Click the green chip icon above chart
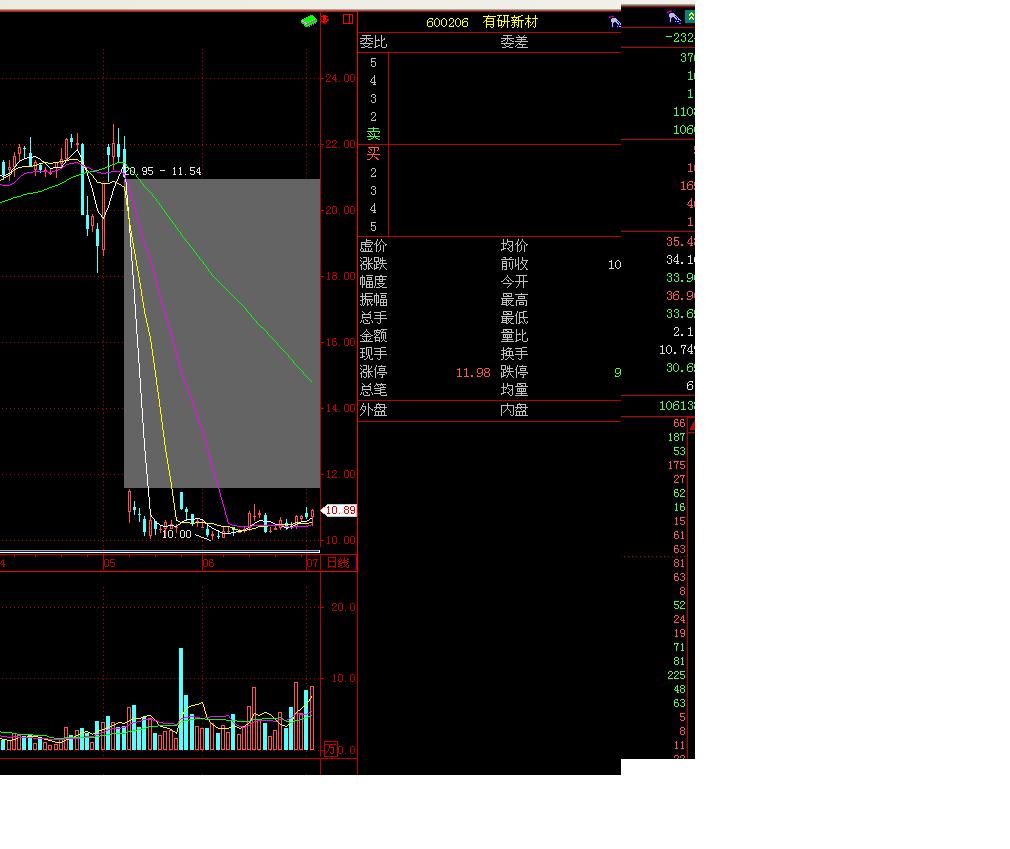Screen dimensions: 1010x849 pyautogui.click(x=310, y=20)
